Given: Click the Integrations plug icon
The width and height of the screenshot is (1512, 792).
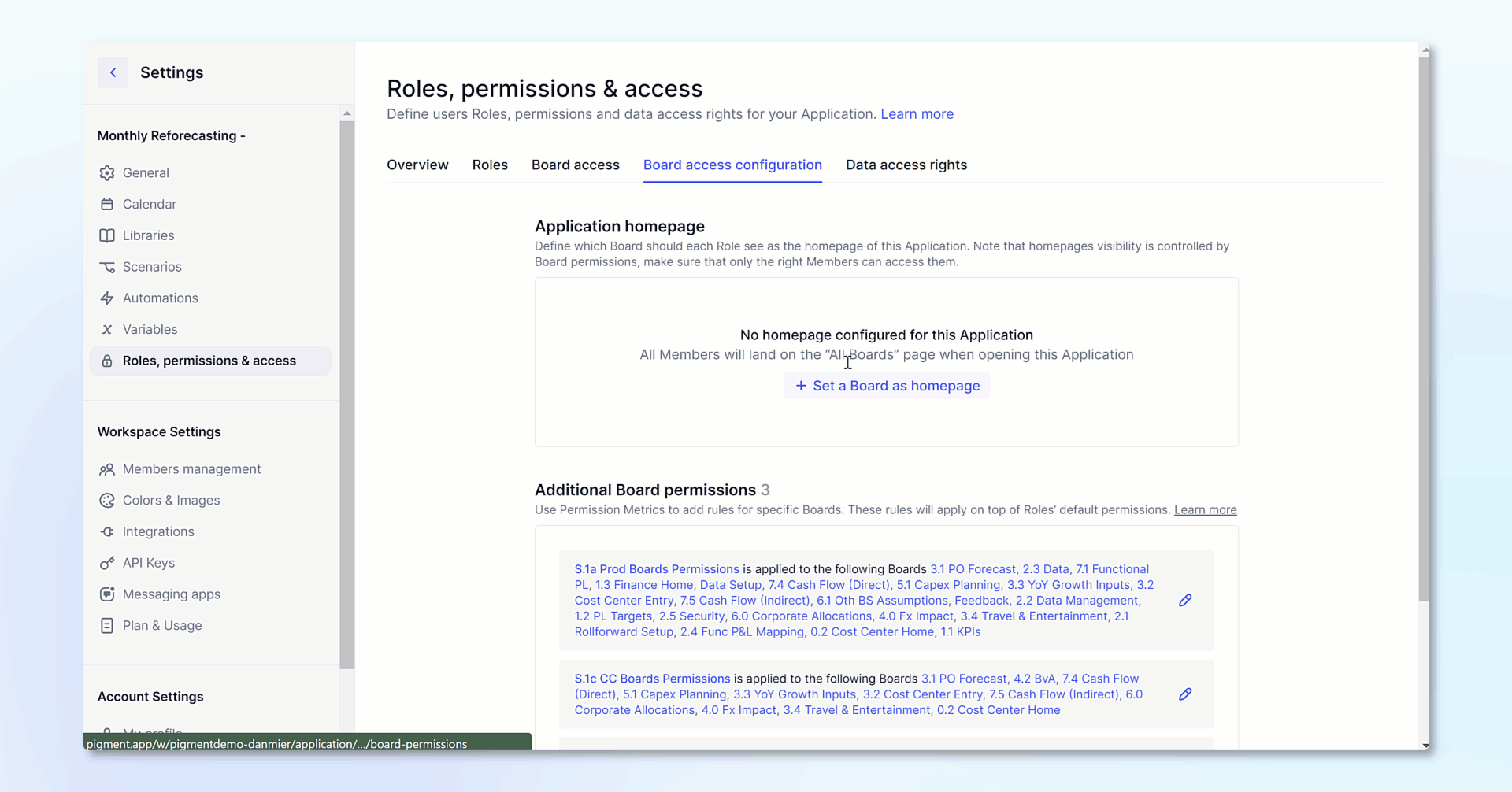Looking at the screenshot, I should pyautogui.click(x=107, y=532).
